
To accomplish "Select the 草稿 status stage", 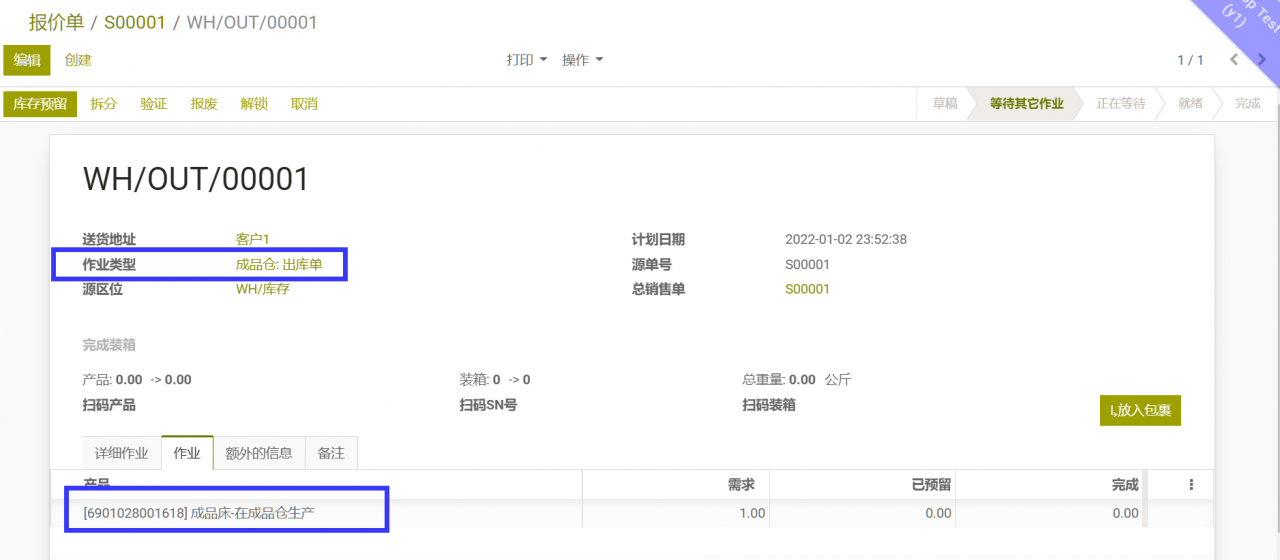I will pos(945,104).
